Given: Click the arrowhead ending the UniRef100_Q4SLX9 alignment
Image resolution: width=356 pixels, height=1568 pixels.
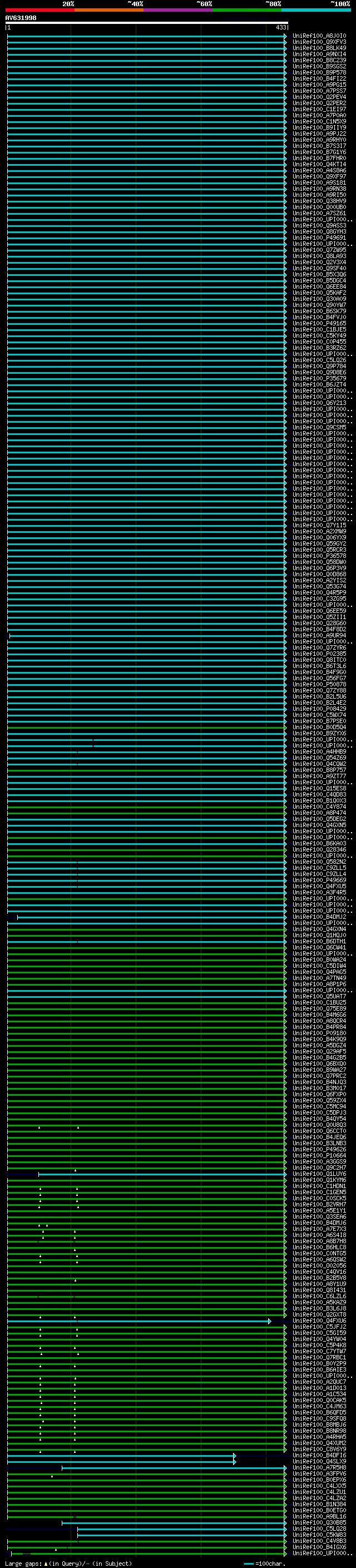Looking at the screenshot, I should point(235,1461).
